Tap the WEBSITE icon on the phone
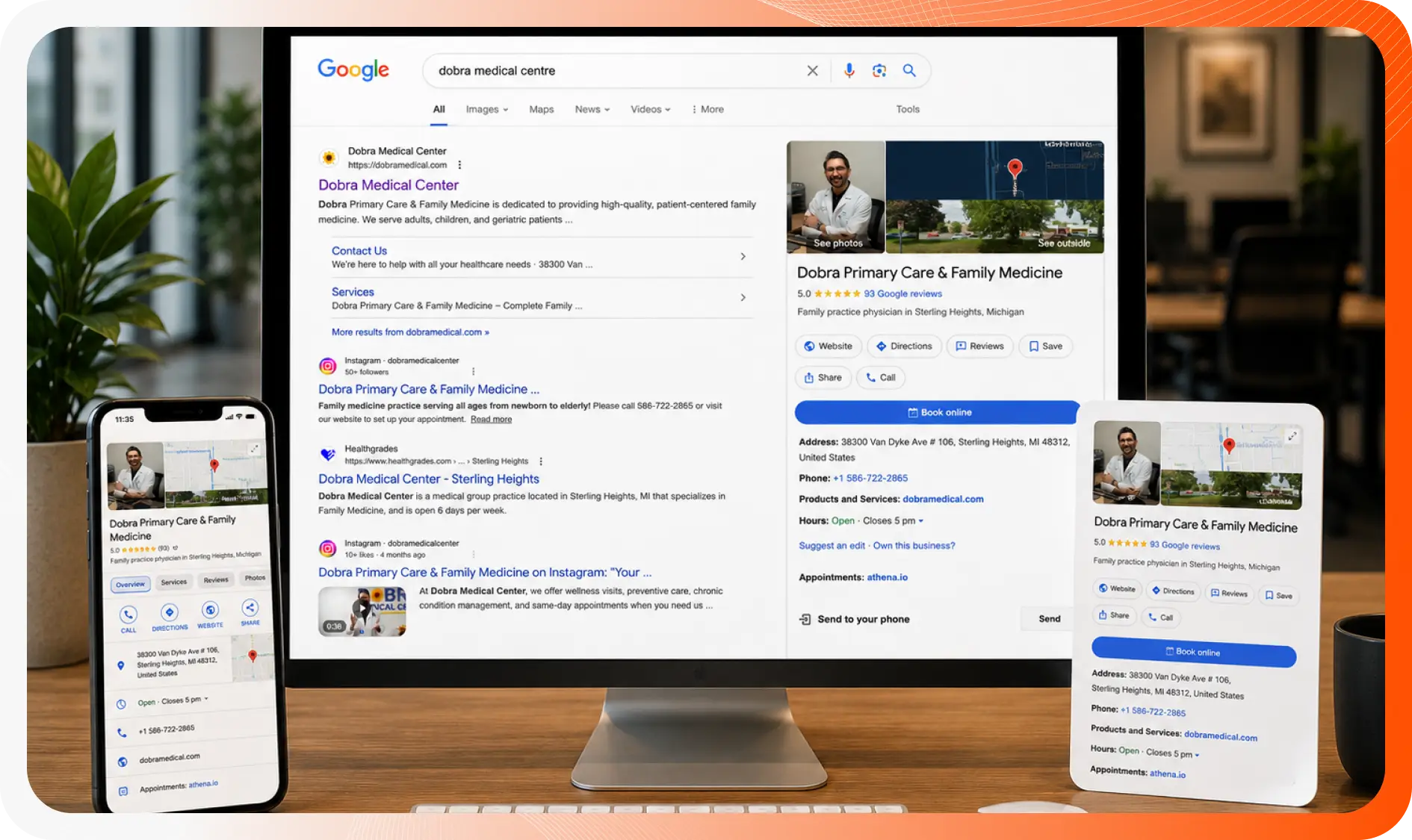Screen dimensions: 1412x840 [x=211, y=610]
